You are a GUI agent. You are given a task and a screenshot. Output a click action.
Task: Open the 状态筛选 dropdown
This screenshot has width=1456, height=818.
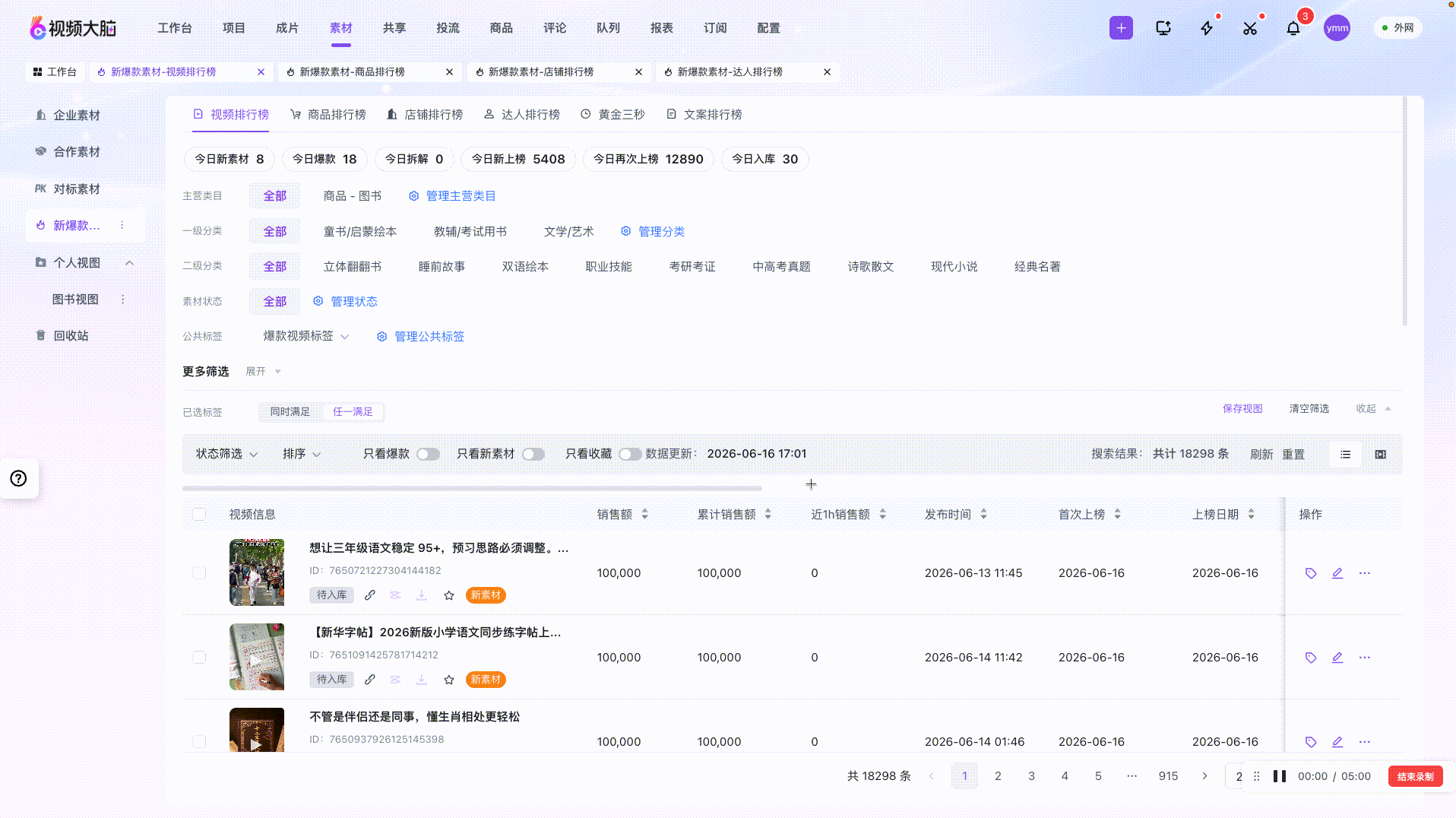tap(226, 454)
